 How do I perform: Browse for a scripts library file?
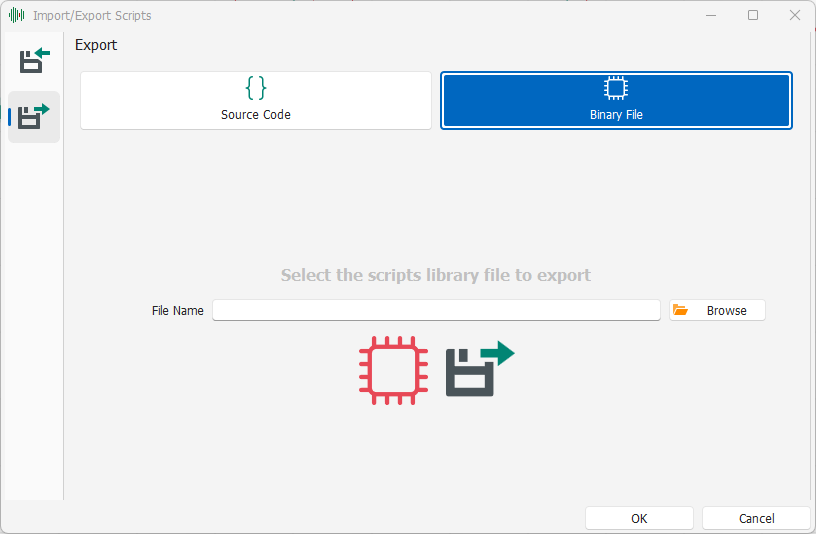click(x=717, y=310)
